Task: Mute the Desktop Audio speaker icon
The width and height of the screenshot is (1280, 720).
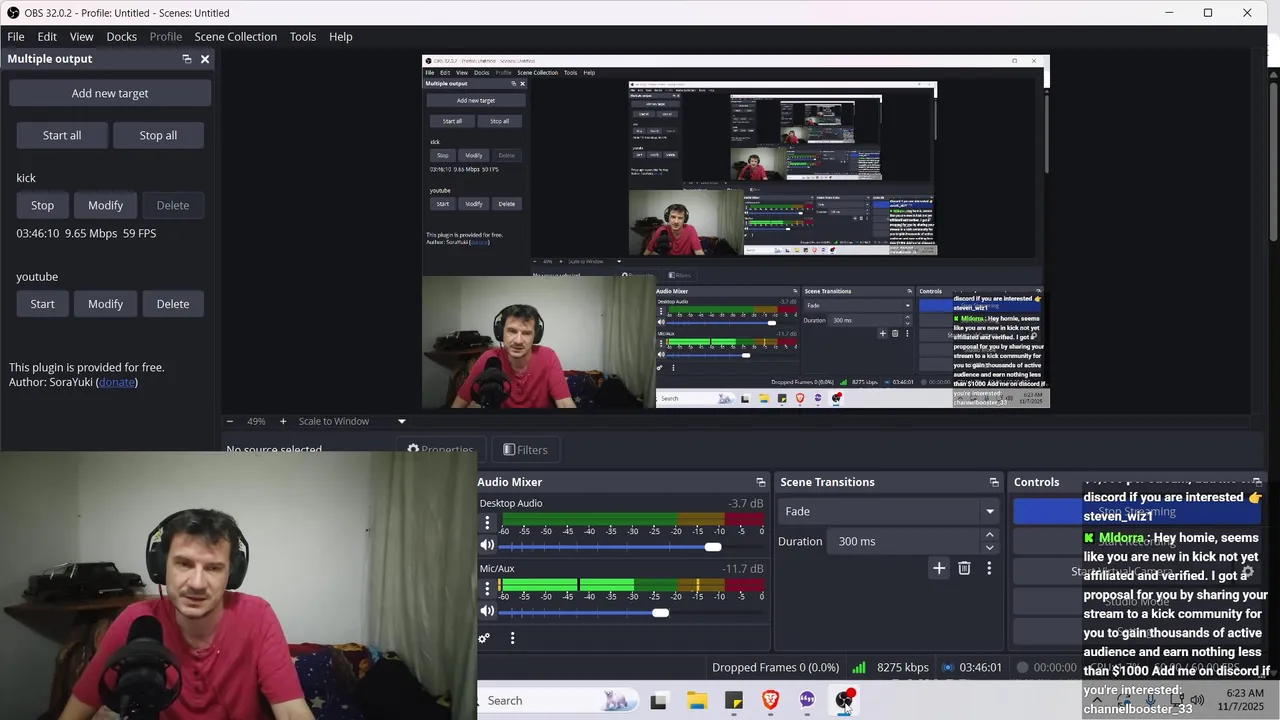Action: [487, 546]
